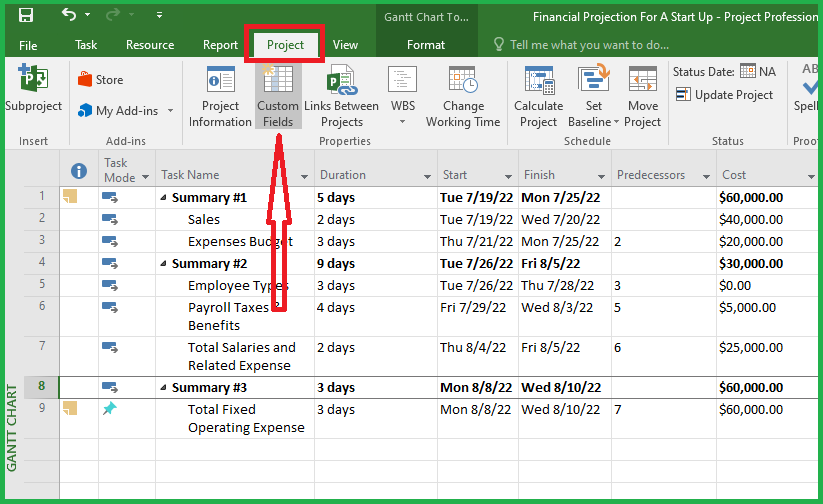The image size is (823, 504).
Task: Click the Tell me search box
Action: click(589, 45)
